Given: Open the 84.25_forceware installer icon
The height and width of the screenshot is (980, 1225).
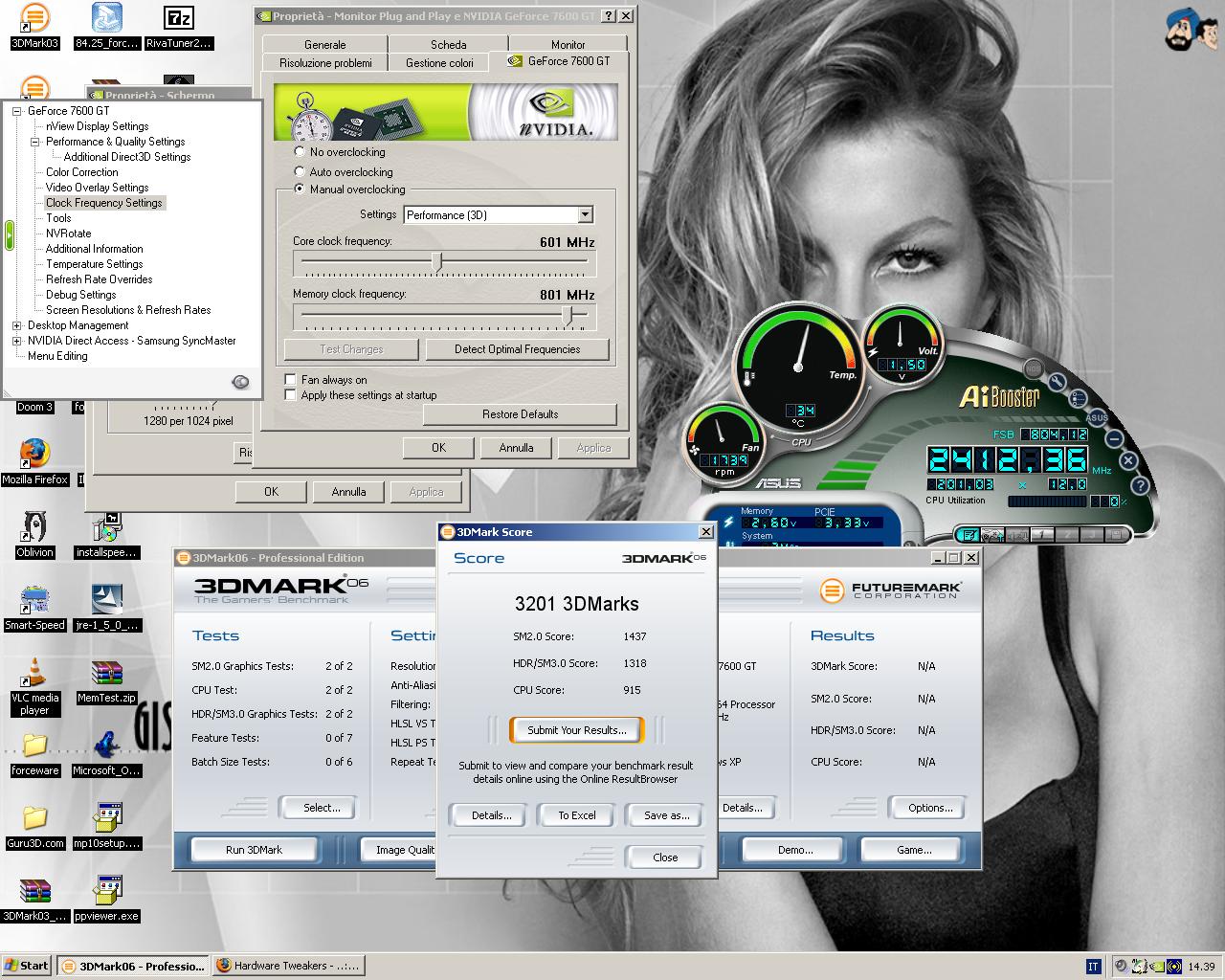Looking at the screenshot, I should pos(107,26).
